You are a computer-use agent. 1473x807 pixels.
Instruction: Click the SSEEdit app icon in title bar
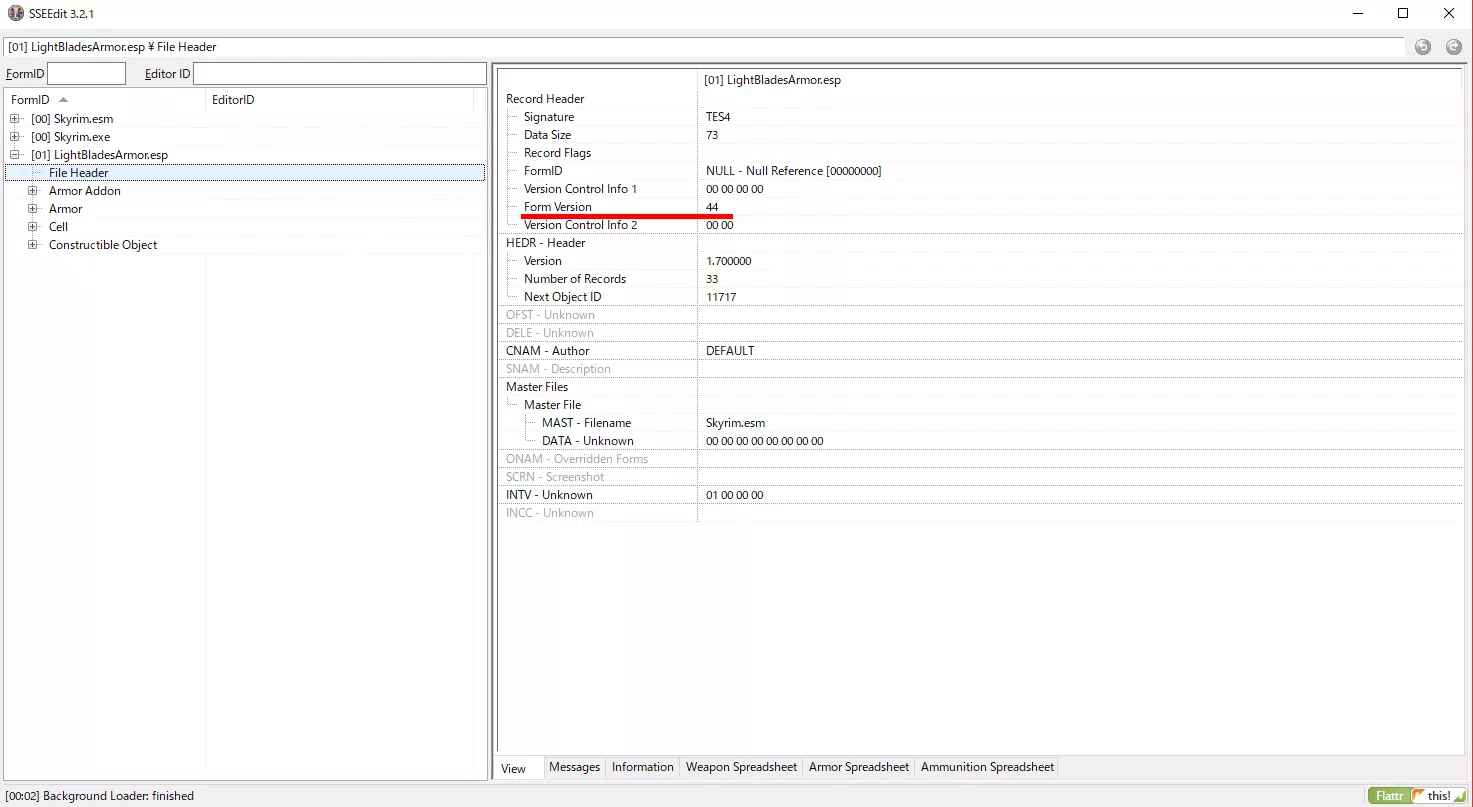pyautogui.click(x=16, y=13)
